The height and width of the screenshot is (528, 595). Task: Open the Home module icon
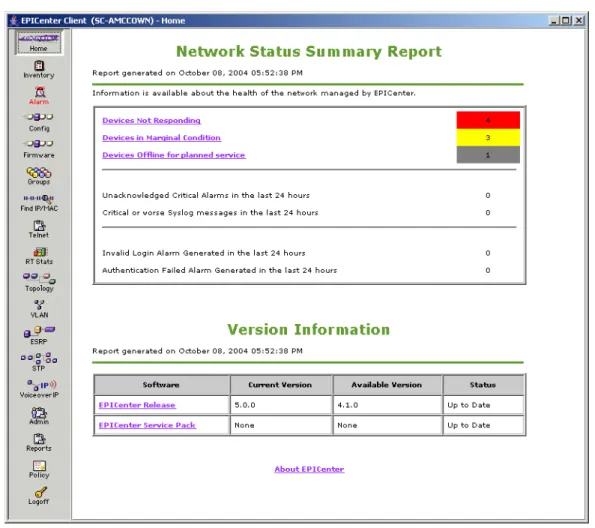[39, 42]
